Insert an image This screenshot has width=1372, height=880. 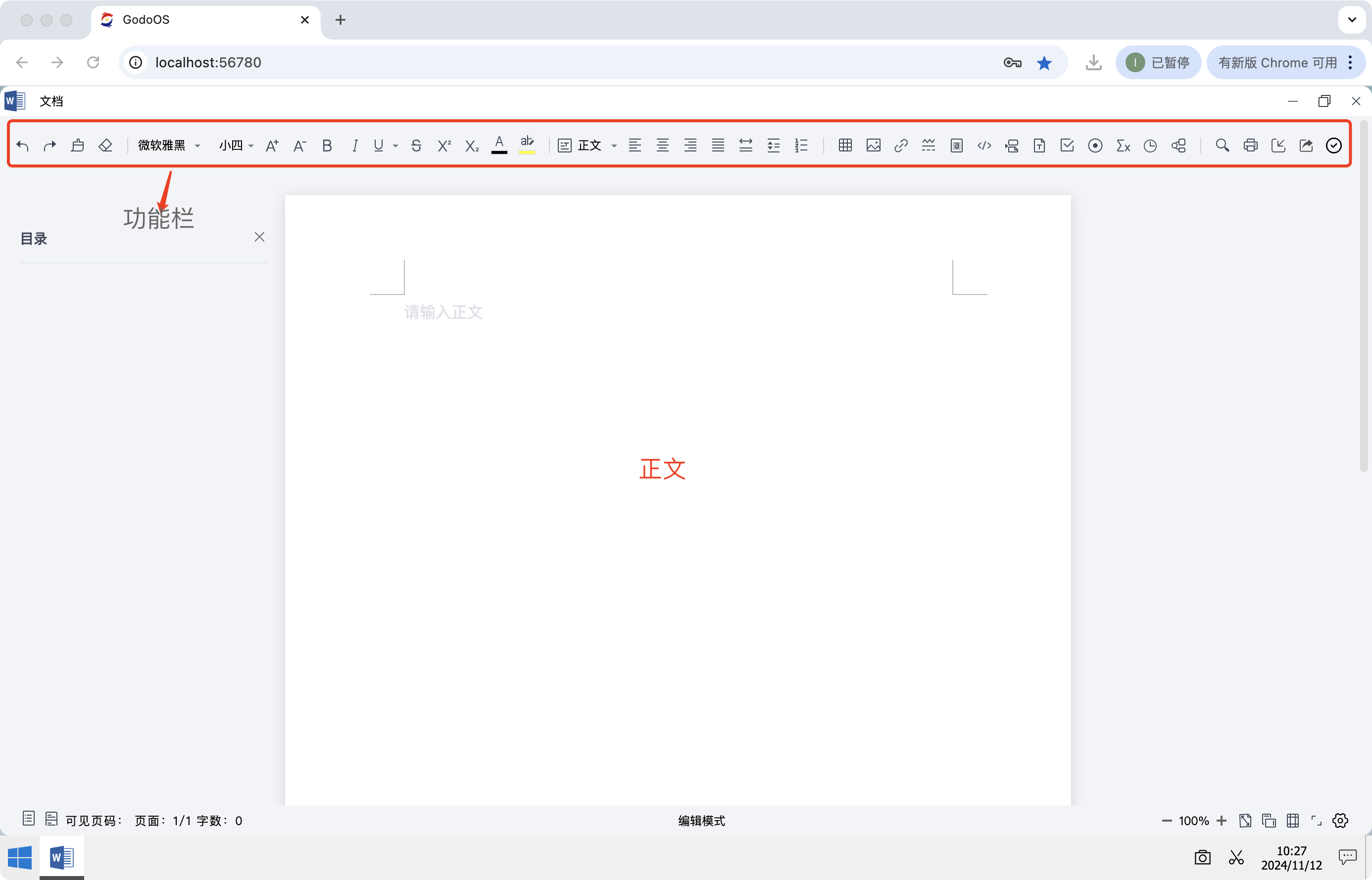[873, 146]
